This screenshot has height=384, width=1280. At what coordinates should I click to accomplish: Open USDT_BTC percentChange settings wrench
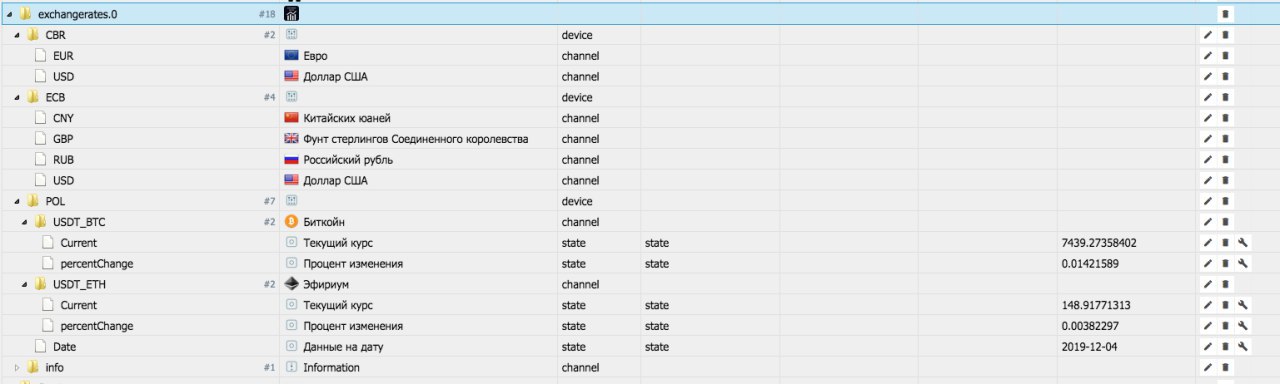coord(1242,264)
